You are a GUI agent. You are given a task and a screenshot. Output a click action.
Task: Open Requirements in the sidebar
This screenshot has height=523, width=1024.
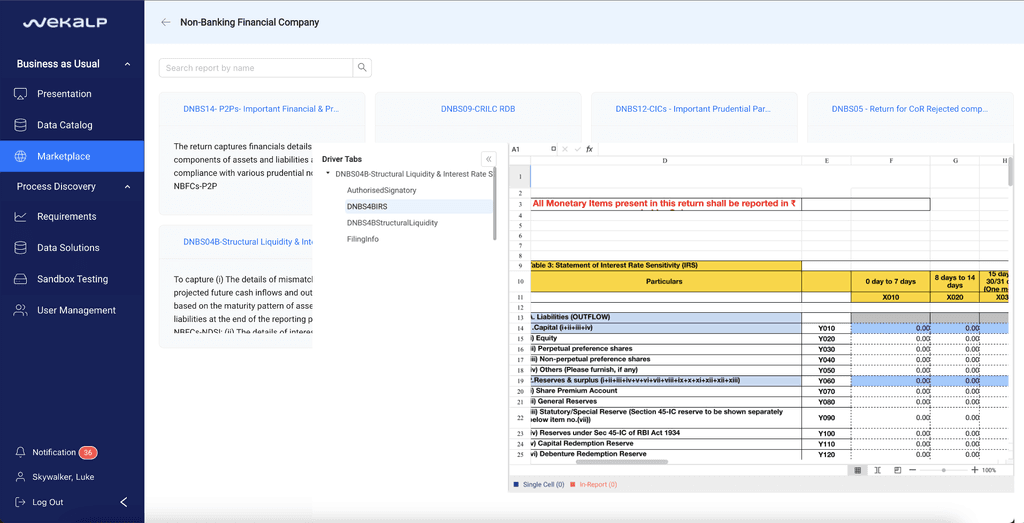72,217
